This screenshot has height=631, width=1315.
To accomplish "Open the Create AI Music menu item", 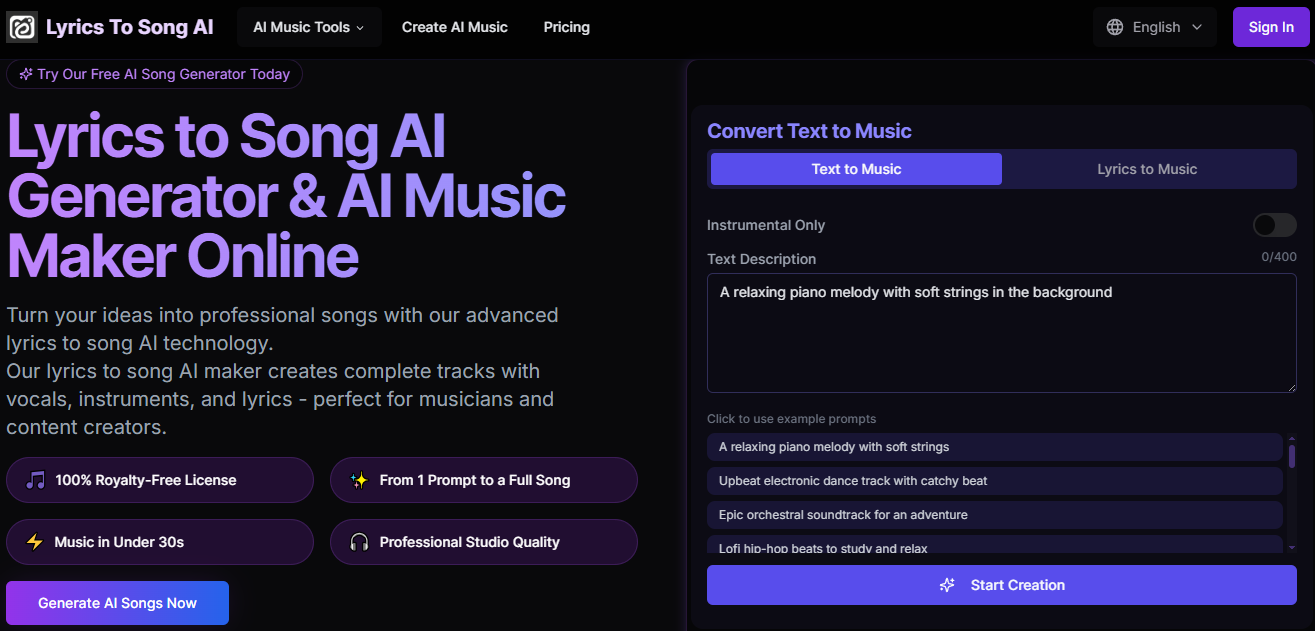I will click(x=455, y=27).
